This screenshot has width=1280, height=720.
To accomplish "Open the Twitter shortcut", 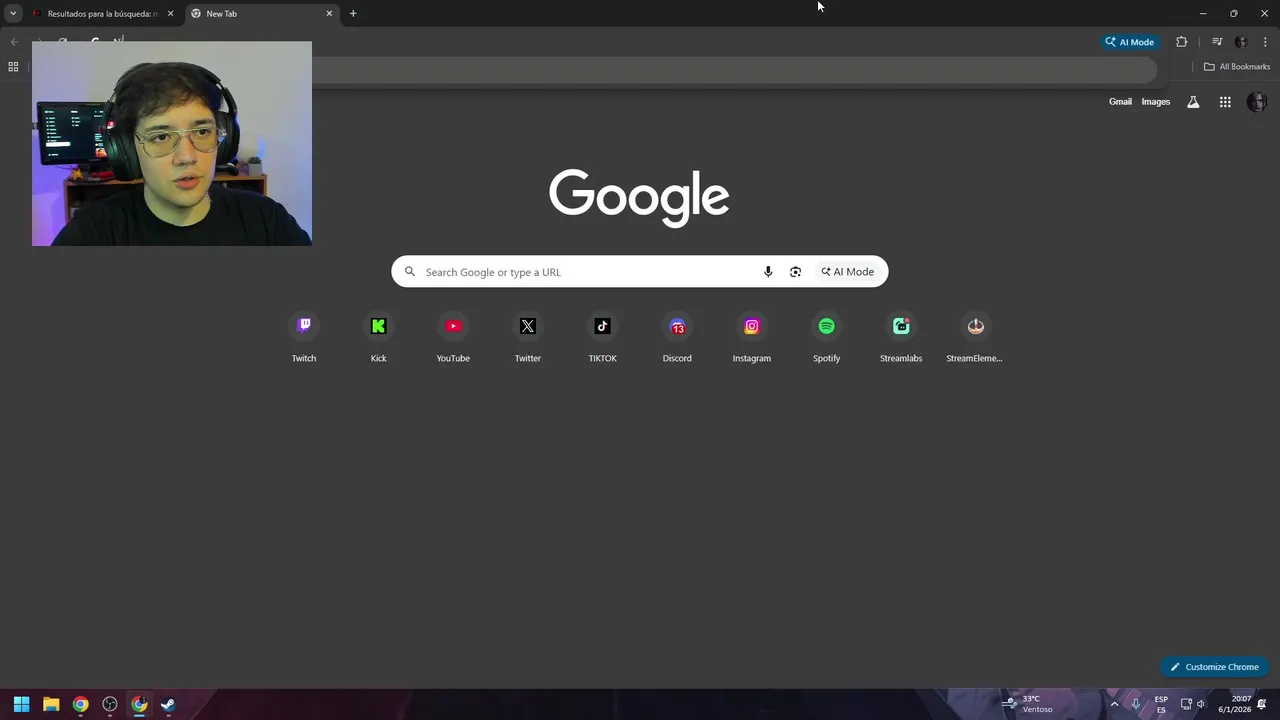I will [527, 338].
